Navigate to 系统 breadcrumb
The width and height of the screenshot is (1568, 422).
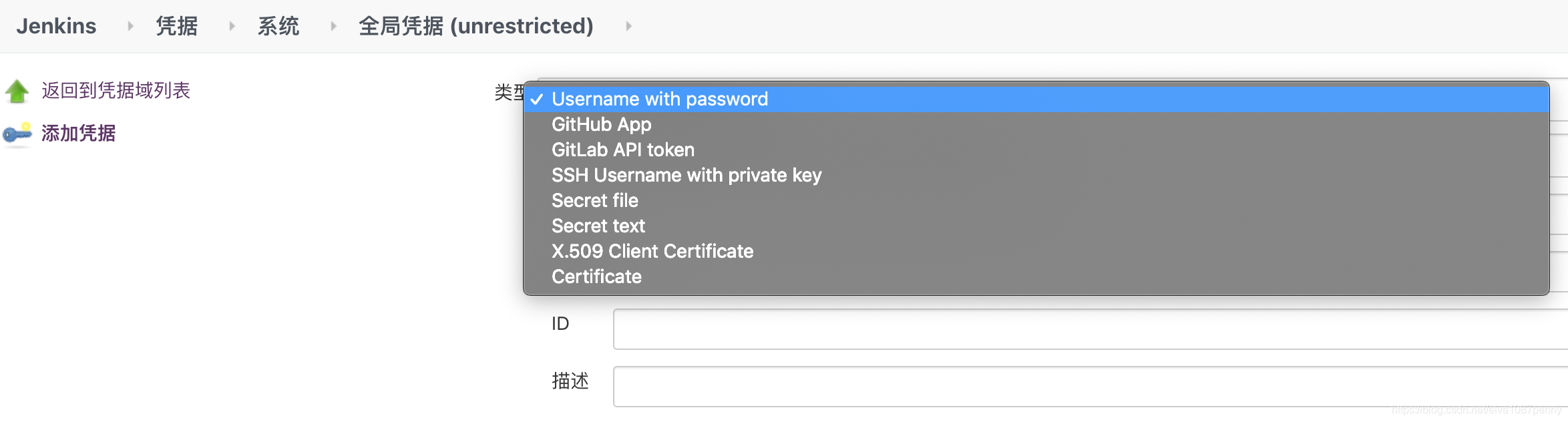click(x=278, y=26)
